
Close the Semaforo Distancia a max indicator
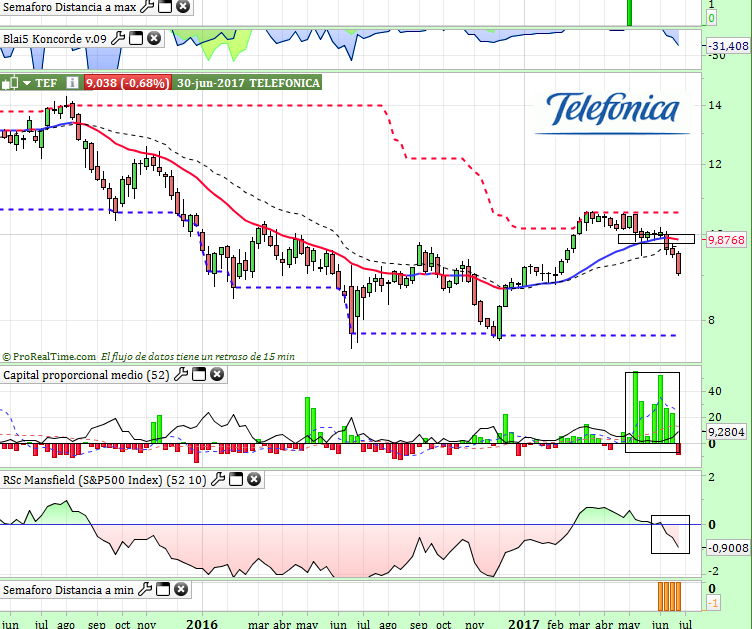(183, 6)
